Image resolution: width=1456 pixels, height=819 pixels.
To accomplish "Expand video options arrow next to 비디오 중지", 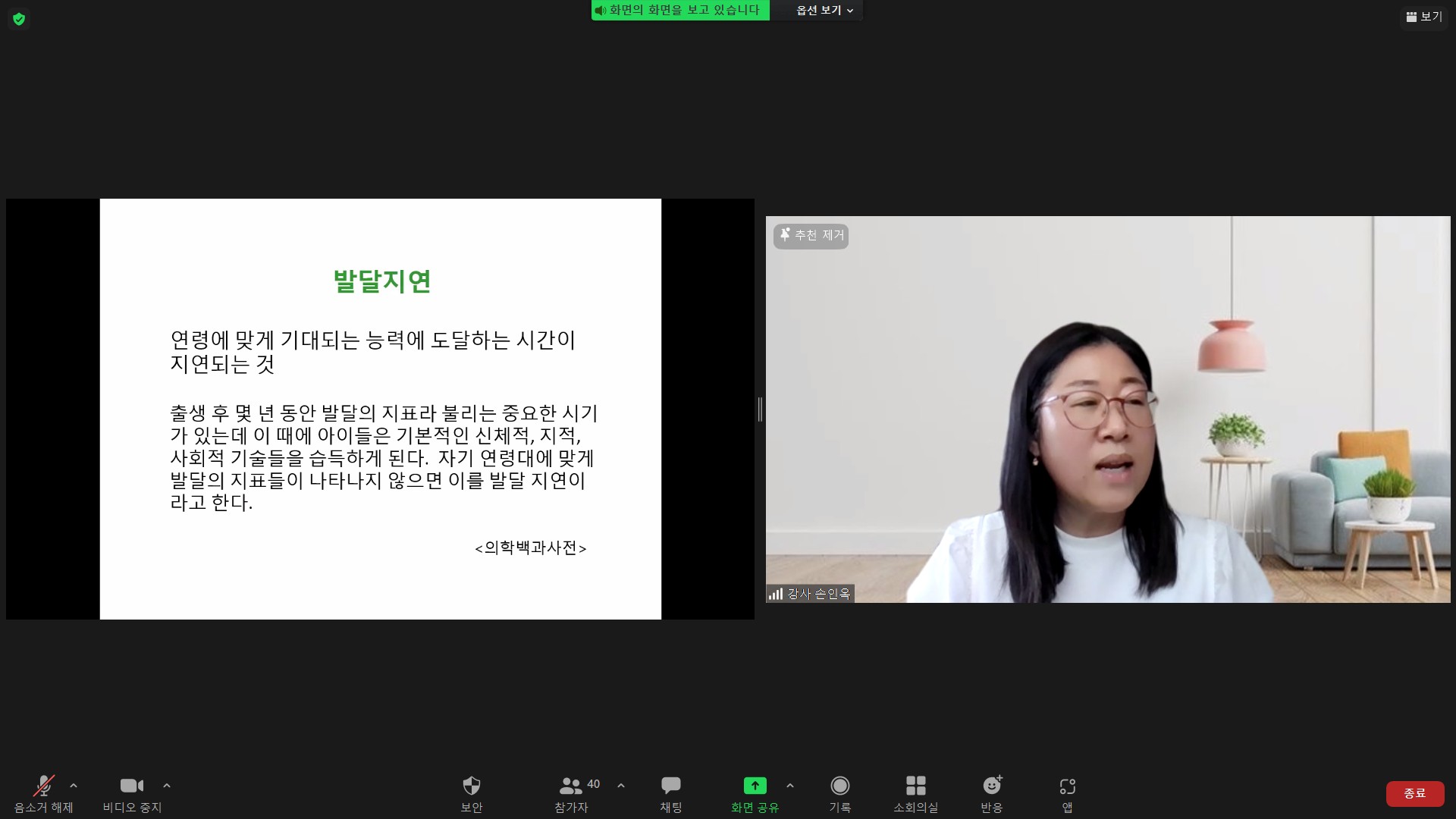I will (x=167, y=786).
